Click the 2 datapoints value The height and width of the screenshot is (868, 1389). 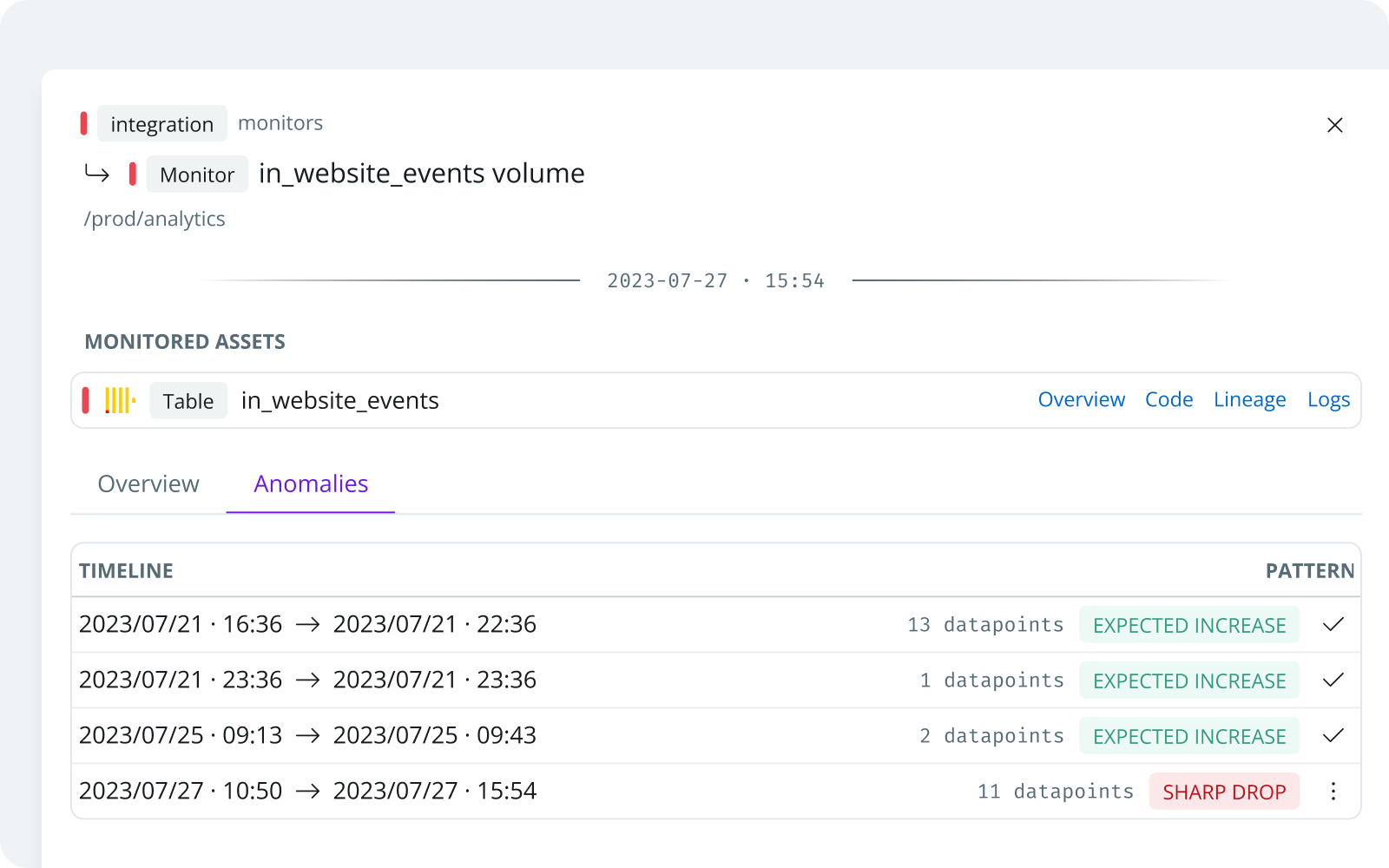click(991, 735)
